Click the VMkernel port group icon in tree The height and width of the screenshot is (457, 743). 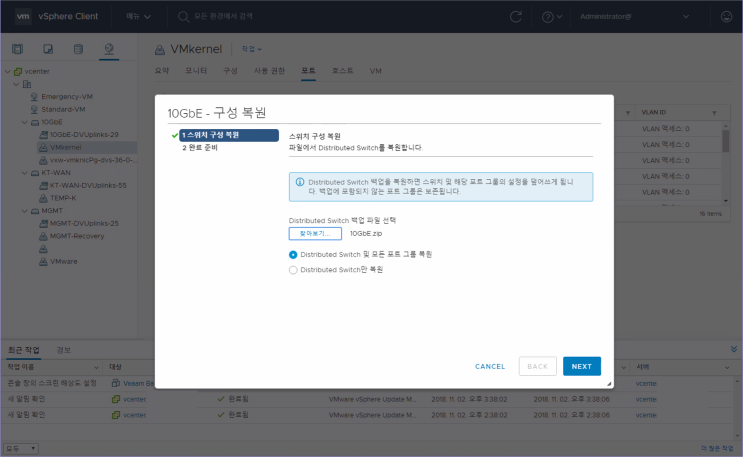coord(43,147)
